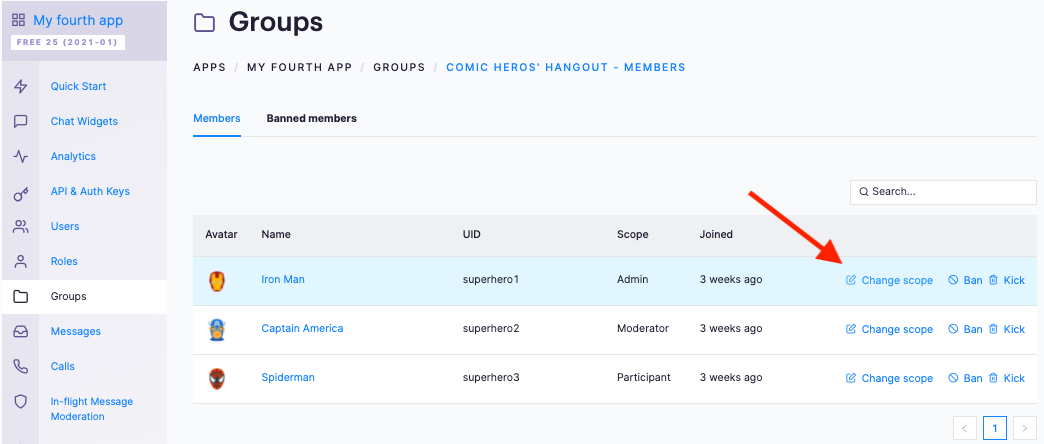Screen dimensions: 1044x444
Task: Go to previous page arrow in pagination
Action: click(965, 428)
